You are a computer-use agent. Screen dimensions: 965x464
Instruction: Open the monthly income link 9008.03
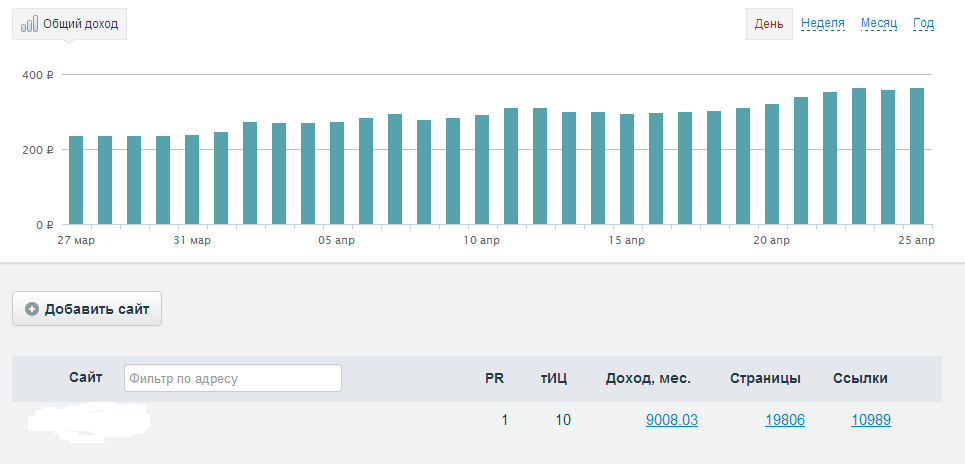click(x=672, y=420)
